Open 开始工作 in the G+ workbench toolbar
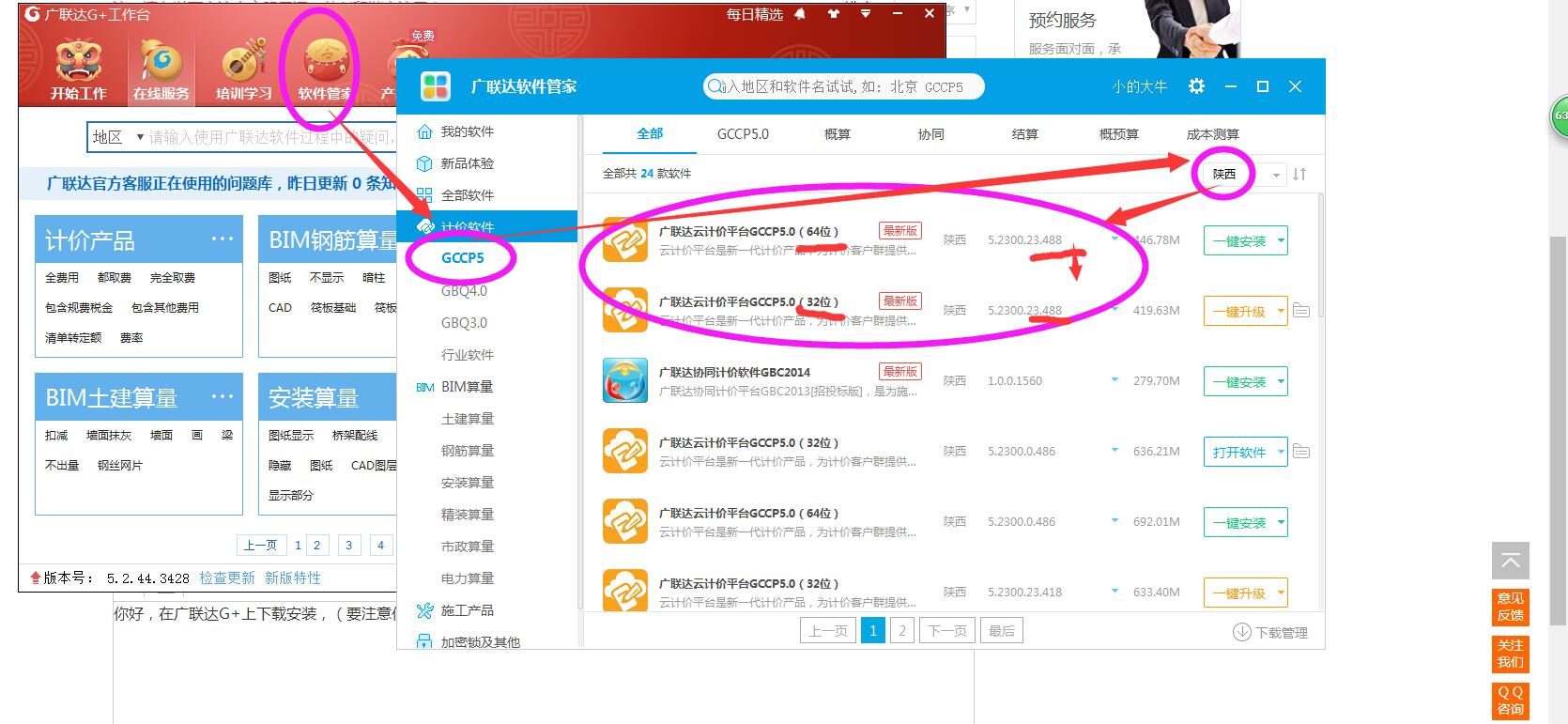Image resolution: width=1568 pixels, height=724 pixels. point(79,69)
